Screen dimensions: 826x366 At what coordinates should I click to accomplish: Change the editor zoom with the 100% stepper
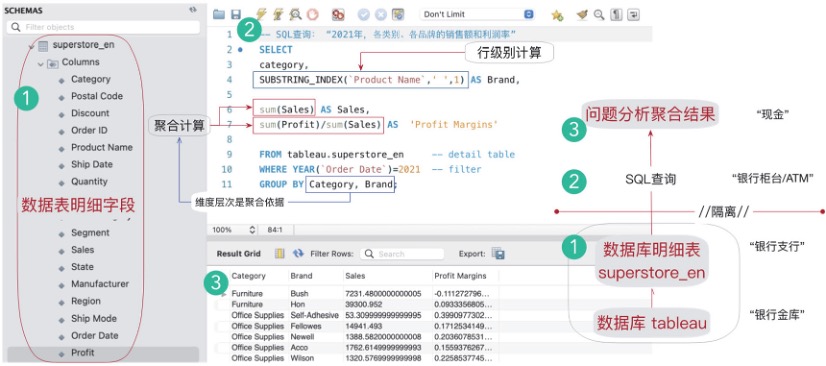(x=252, y=230)
